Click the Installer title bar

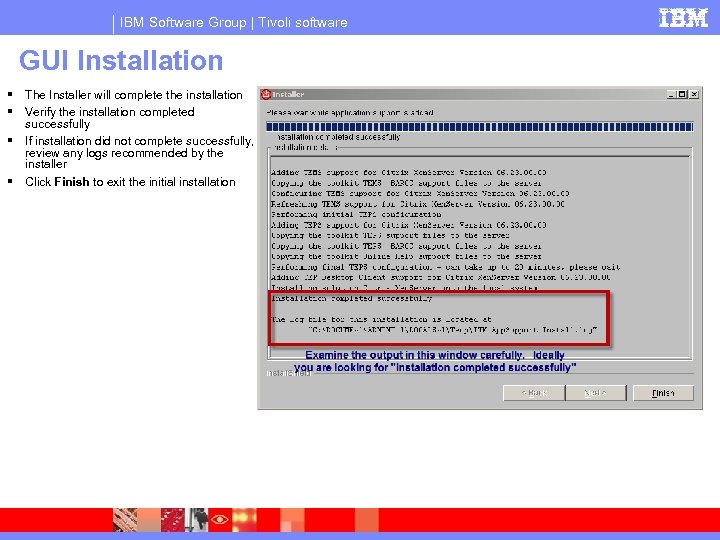coord(480,94)
